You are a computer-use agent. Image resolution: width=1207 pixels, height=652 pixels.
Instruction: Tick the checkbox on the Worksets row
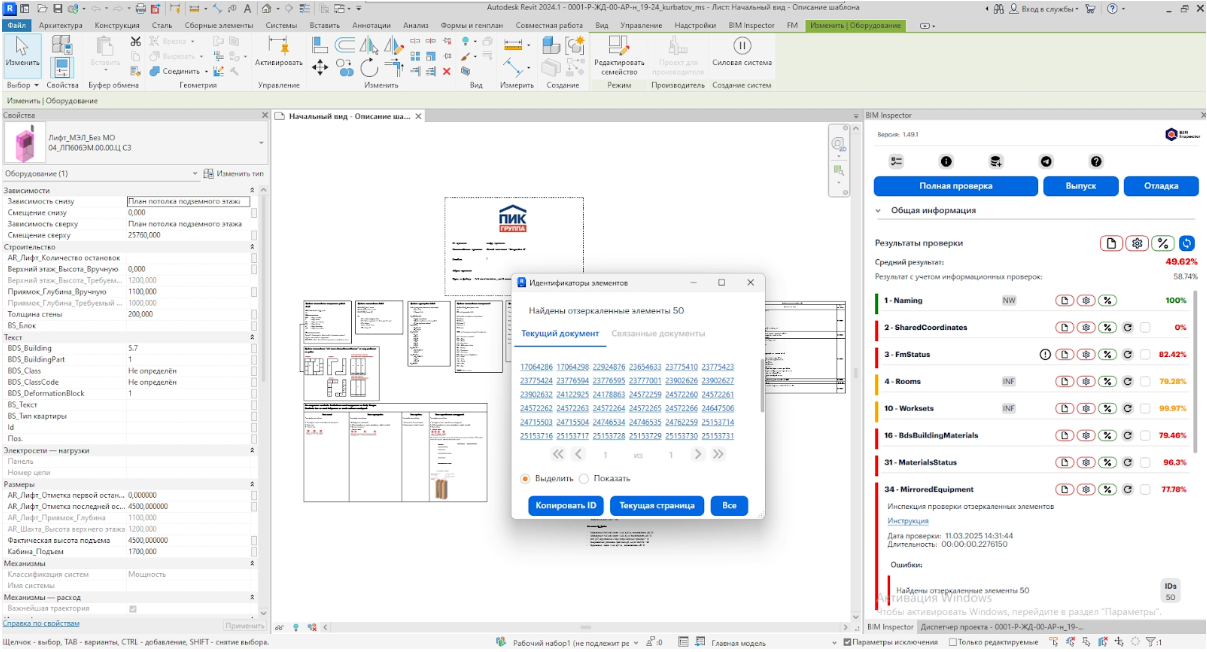point(1146,408)
